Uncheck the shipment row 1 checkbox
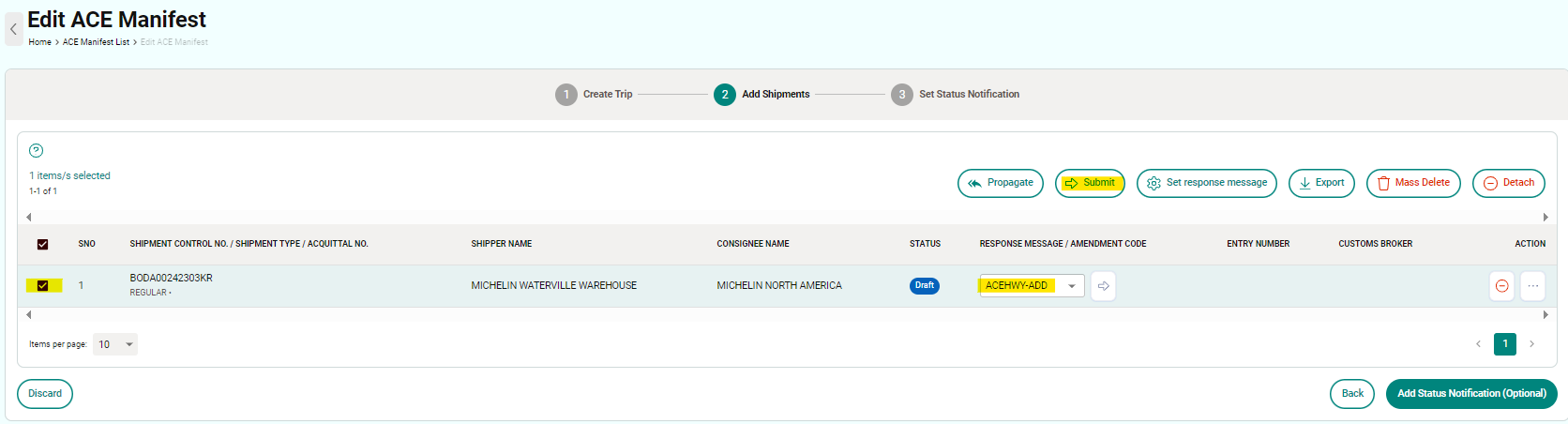The width and height of the screenshot is (1568, 424). click(42, 286)
